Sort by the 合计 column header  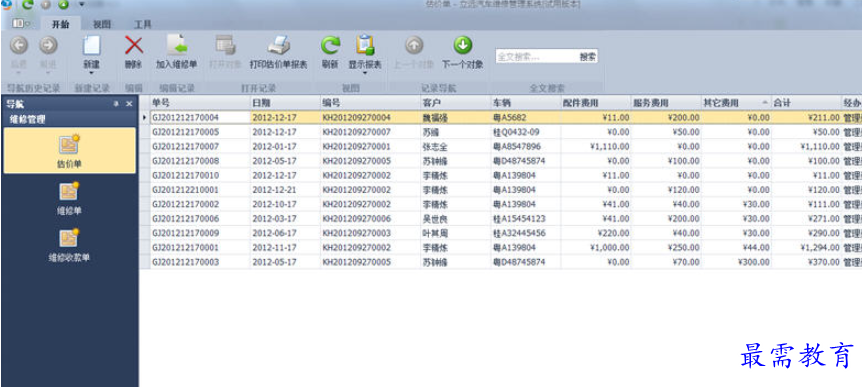click(806, 103)
